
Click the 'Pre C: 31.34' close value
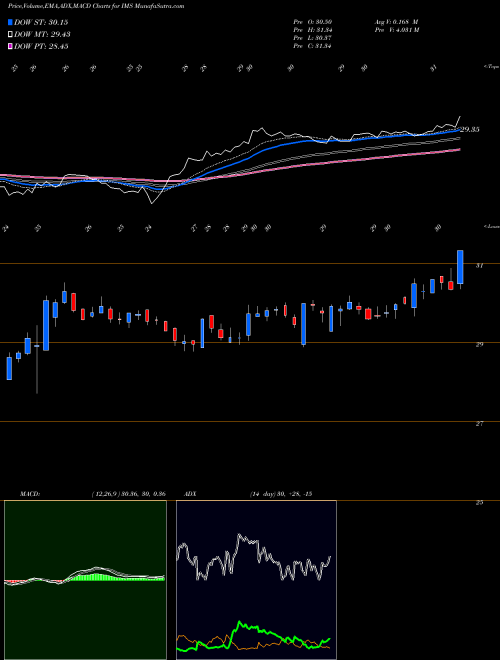[313, 46]
